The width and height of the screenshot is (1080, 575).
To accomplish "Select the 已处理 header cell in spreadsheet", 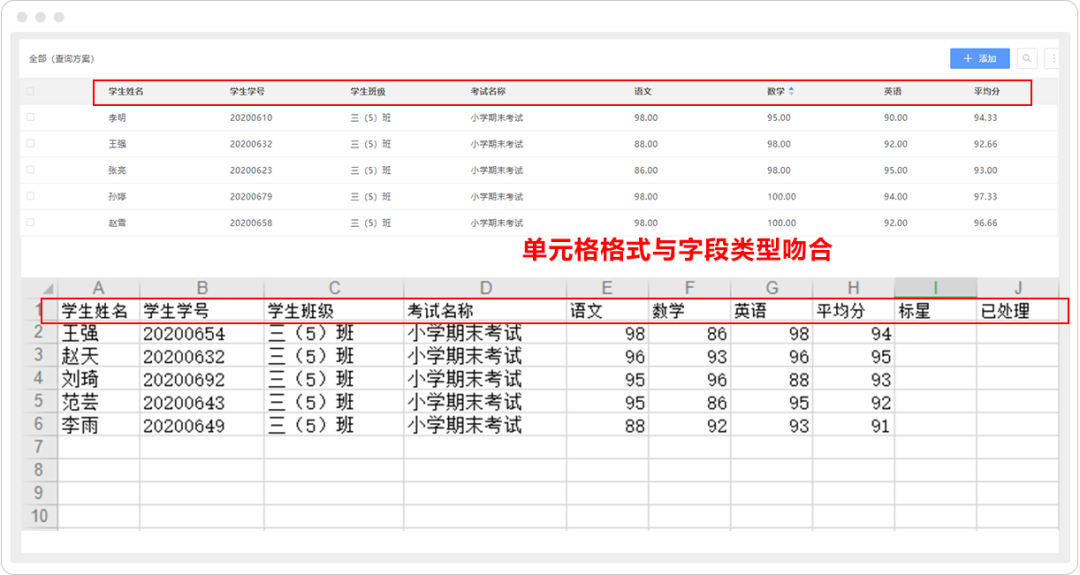I will click(1005, 311).
